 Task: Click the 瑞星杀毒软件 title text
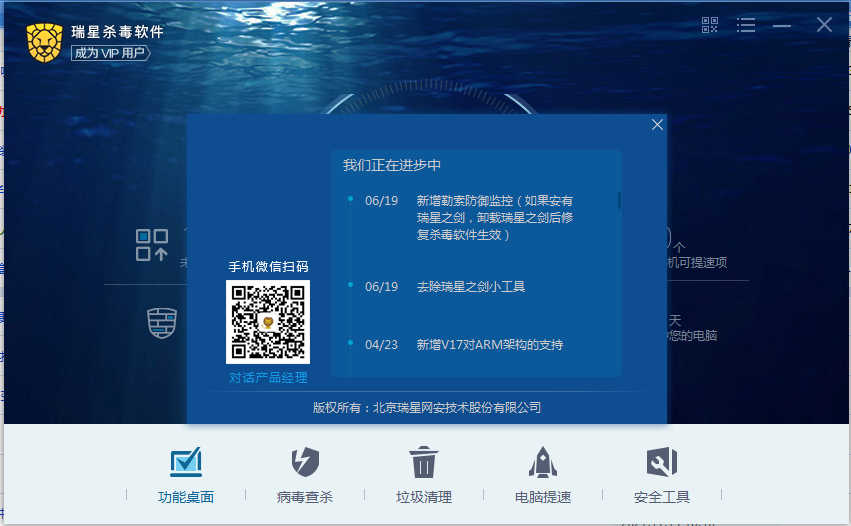pos(117,32)
